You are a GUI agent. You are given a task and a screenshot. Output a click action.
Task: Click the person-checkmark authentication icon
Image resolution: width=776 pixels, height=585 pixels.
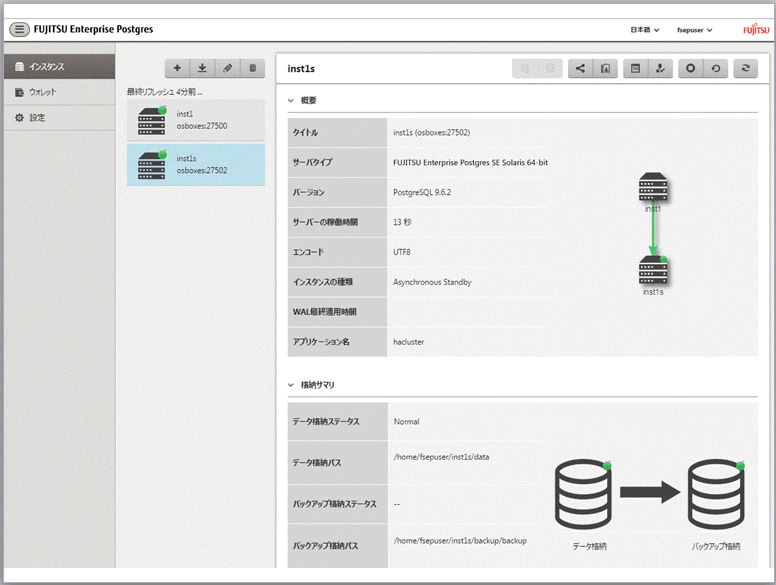point(660,68)
